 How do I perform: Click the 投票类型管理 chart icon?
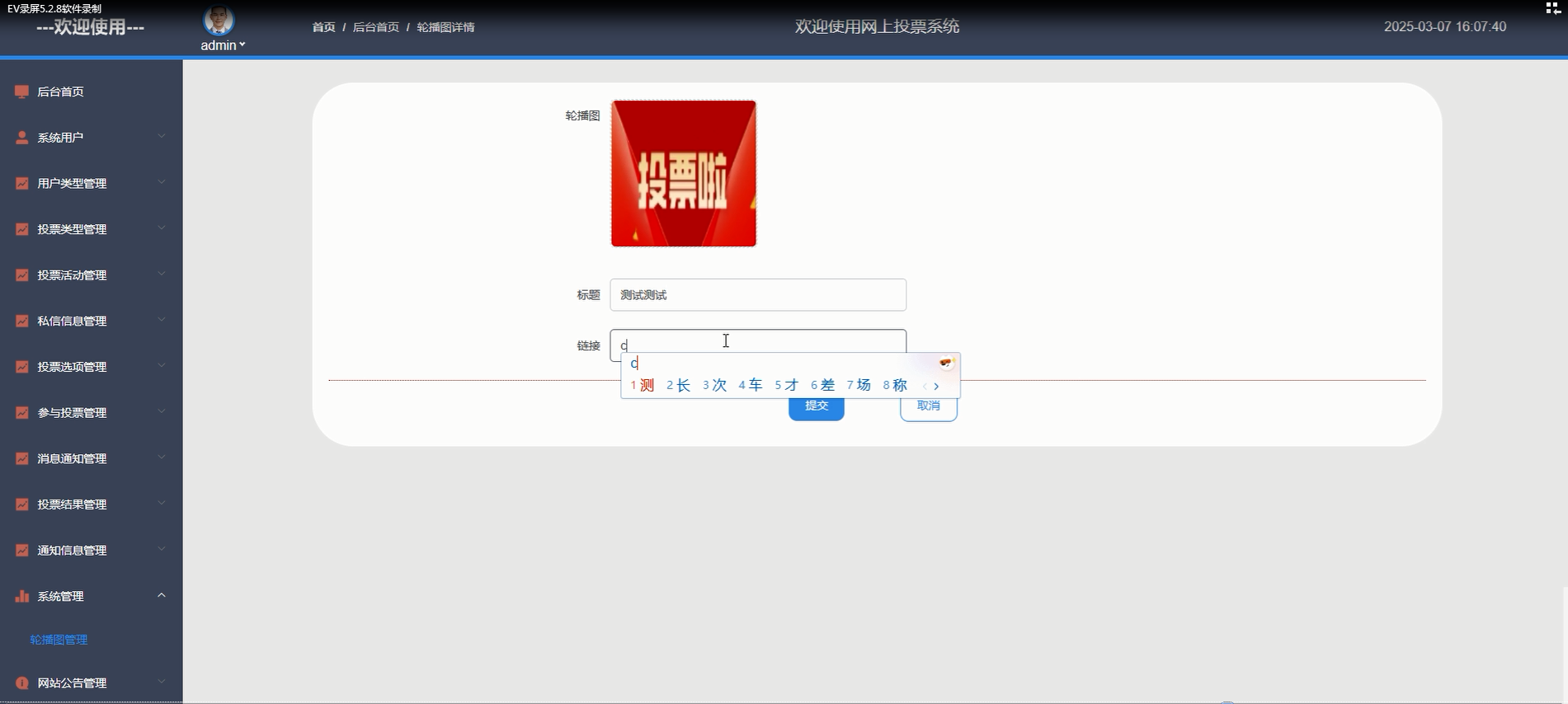[22, 229]
